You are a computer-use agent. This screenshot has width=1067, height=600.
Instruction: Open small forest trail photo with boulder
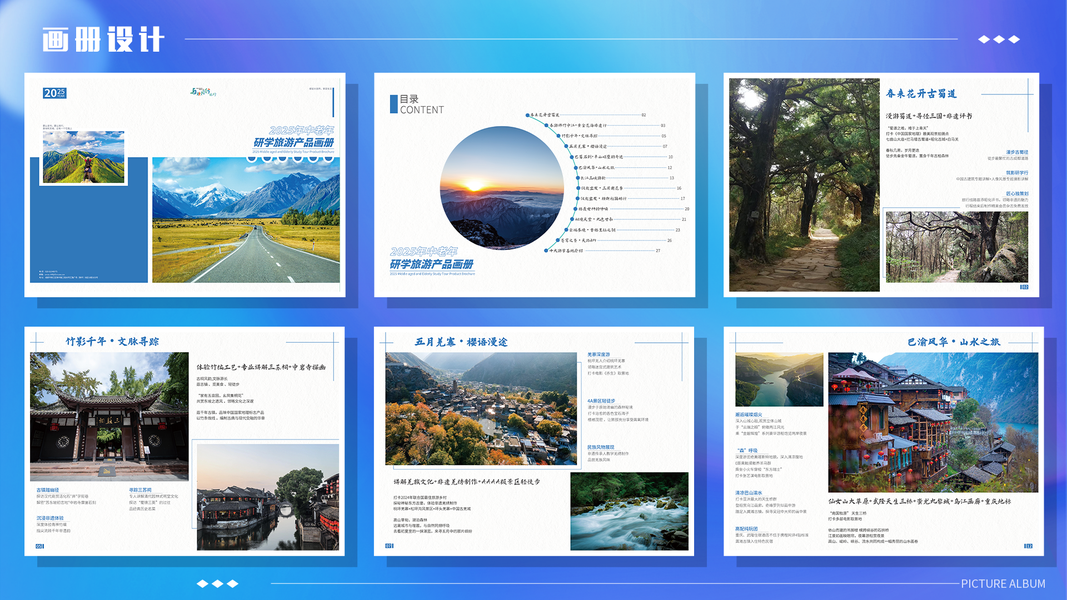click(x=957, y=247)
